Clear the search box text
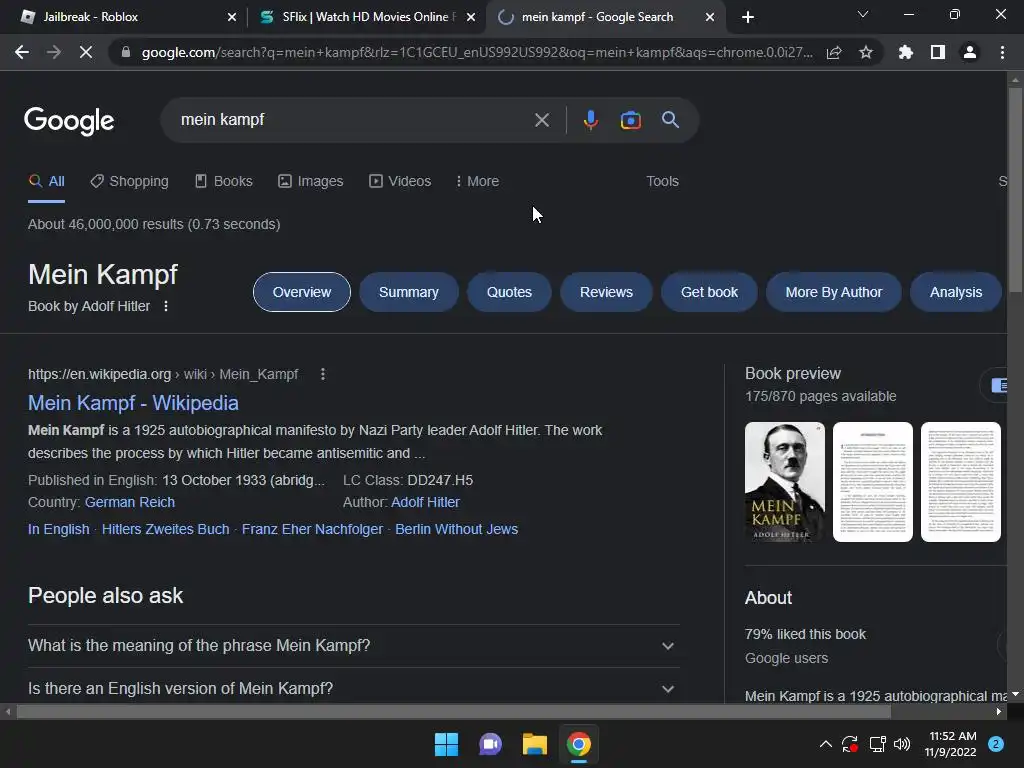The image size is (1024, 768). coord(541,120)
